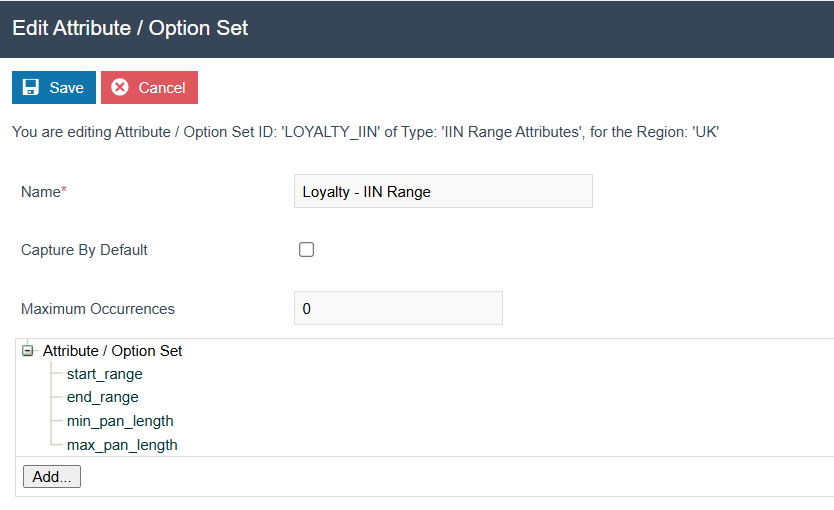The height and width of the screenshot is (510, 834).
Task: Click the red X circle icon on Cancel
Action: (x=120, y=88)
